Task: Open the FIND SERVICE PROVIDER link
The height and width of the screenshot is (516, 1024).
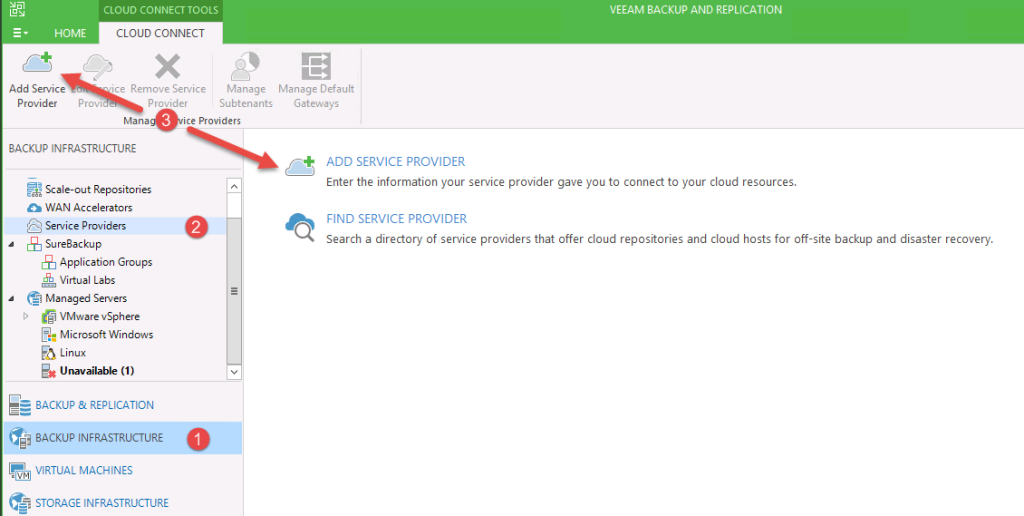Action: click(396, 219)
